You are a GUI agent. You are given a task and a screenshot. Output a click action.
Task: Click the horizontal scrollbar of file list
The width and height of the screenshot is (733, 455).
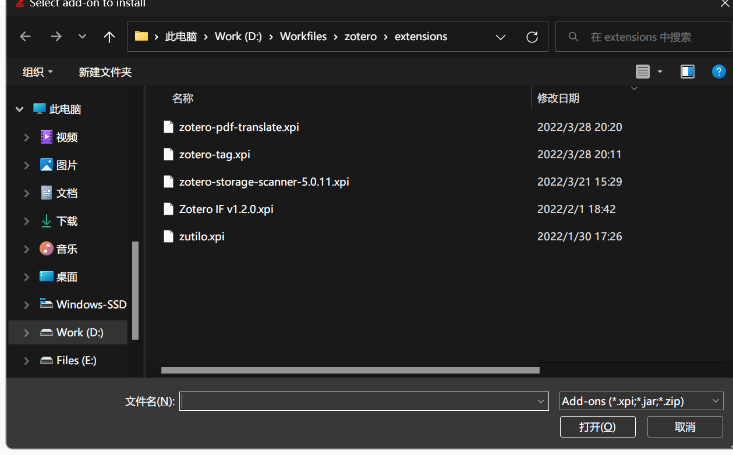(x=350, y=370)
